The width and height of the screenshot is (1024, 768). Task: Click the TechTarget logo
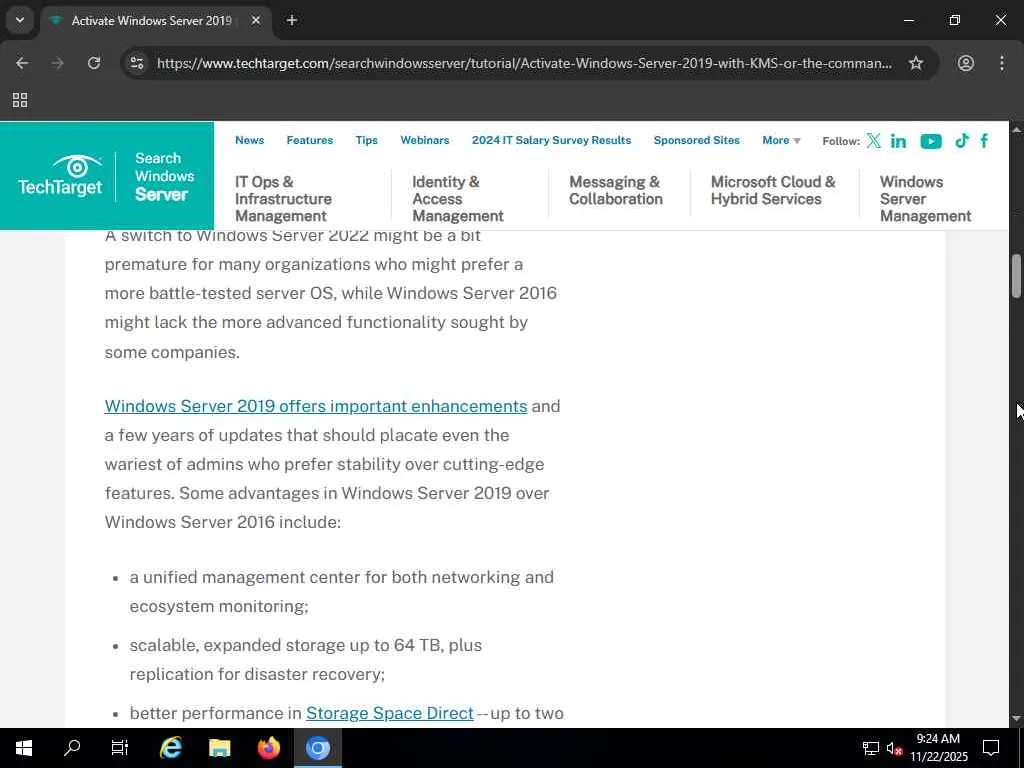pyautogui.click(x=60, y=176)
